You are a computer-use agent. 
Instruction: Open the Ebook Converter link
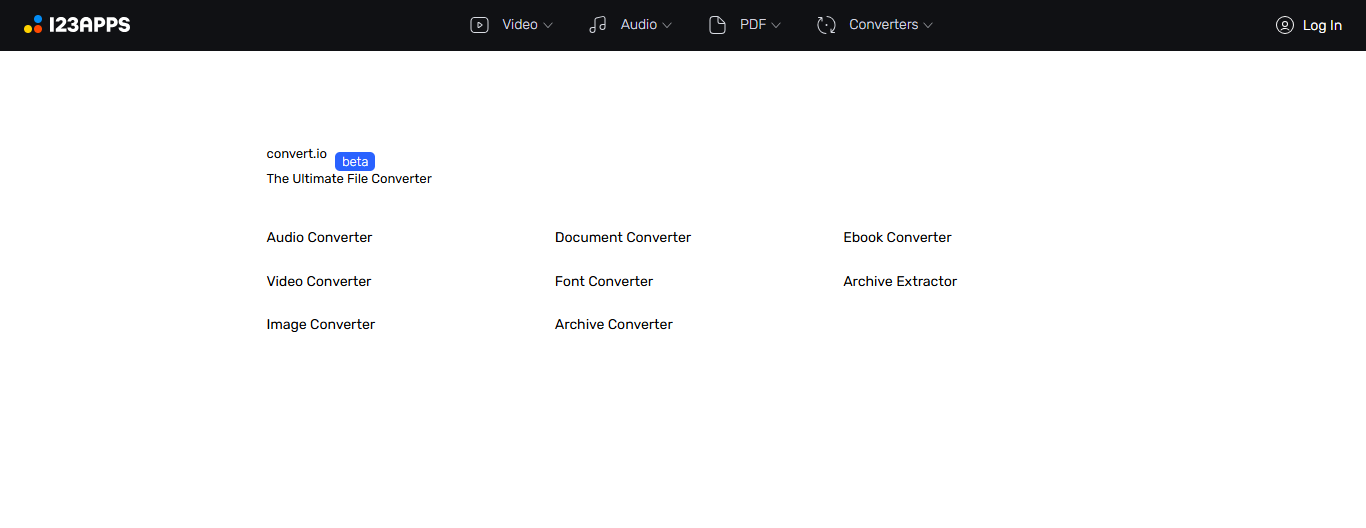click(x=897, y=238)
